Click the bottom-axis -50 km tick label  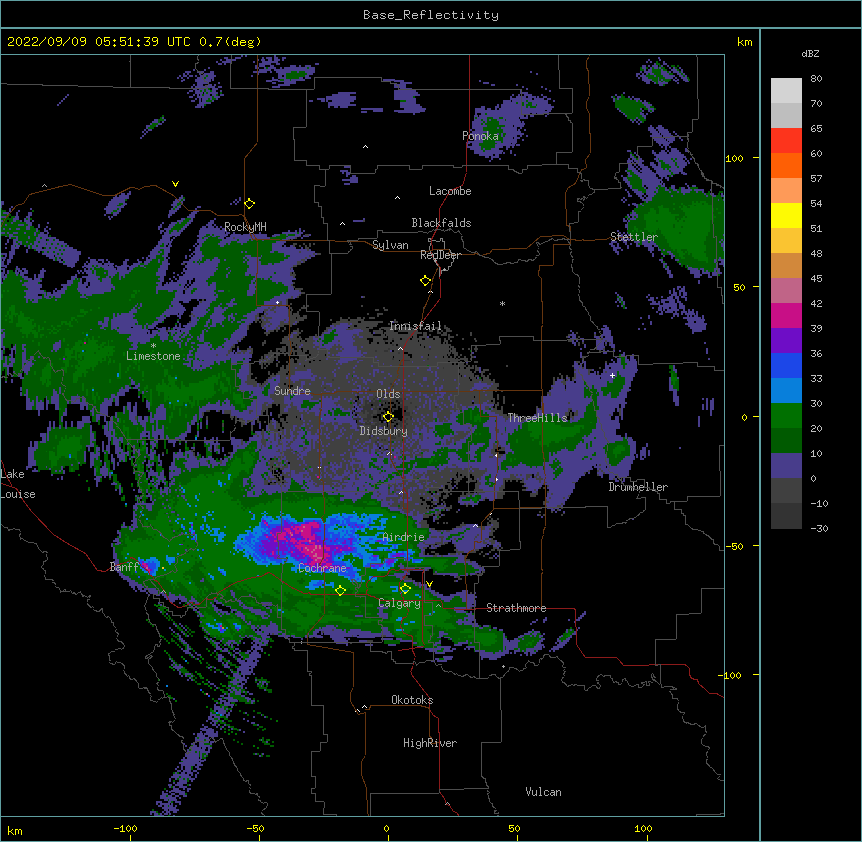[255, 828]
